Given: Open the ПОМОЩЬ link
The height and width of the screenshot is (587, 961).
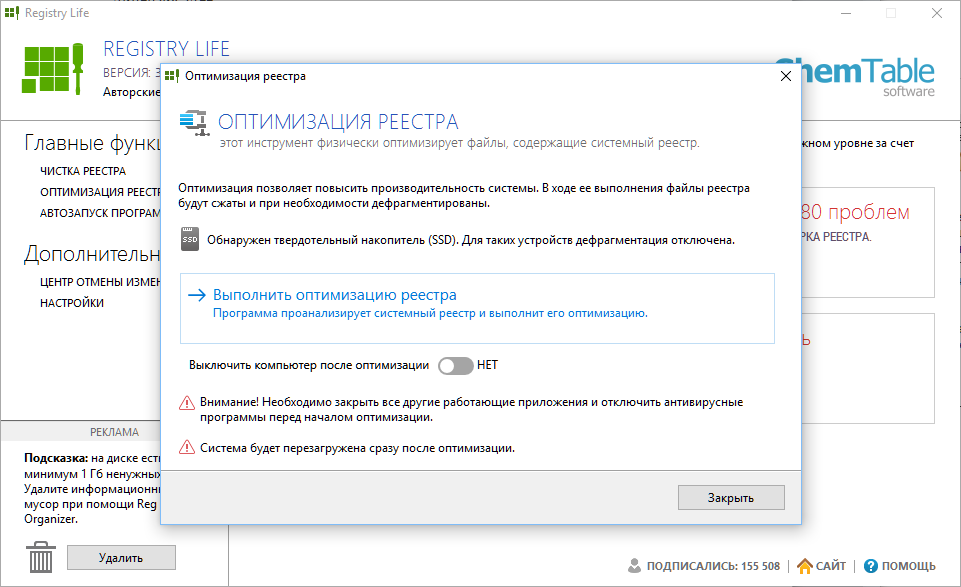Looking at the screenshot, I should (908, 566).
